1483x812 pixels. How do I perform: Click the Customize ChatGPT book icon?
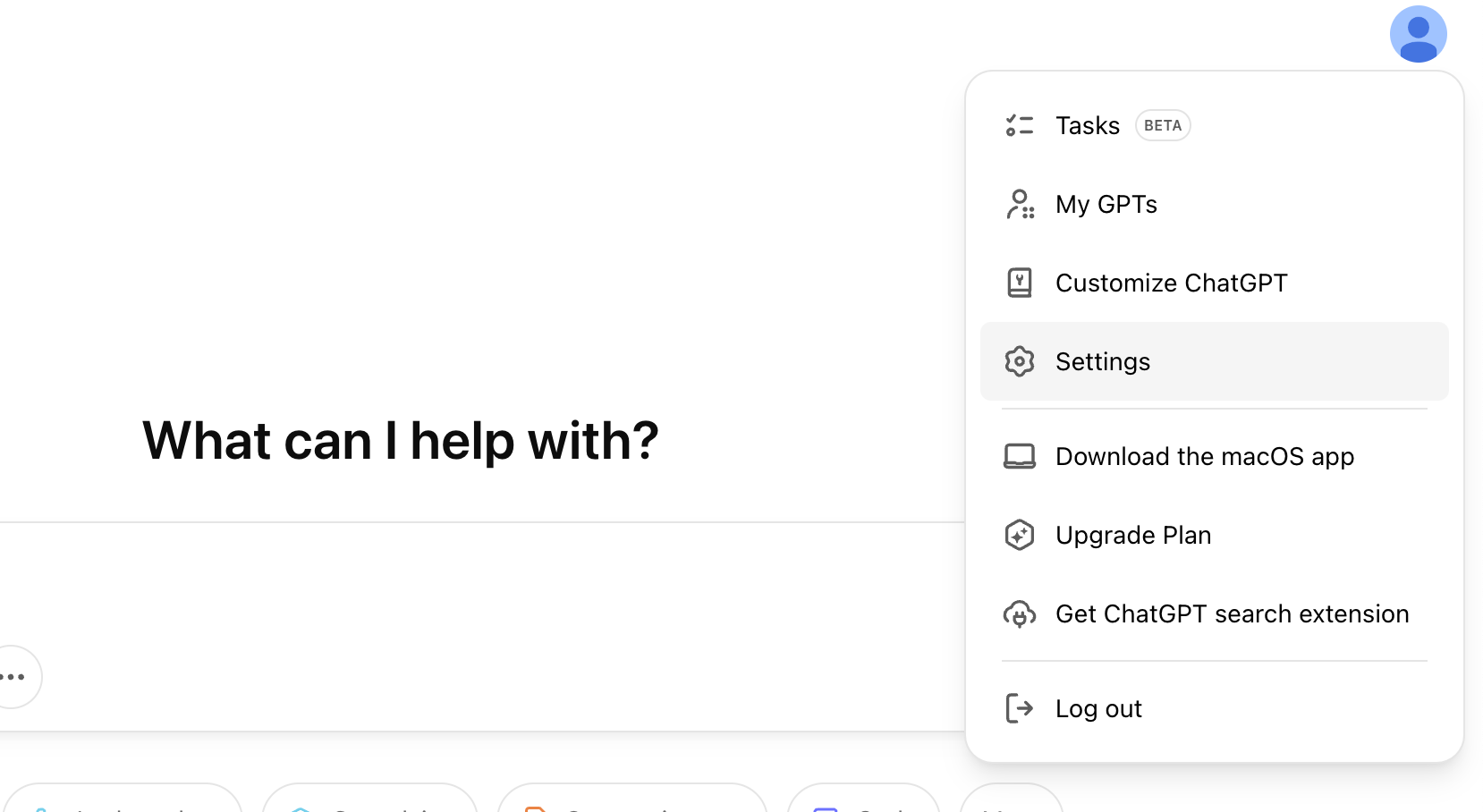click(x=1019, y=283)
